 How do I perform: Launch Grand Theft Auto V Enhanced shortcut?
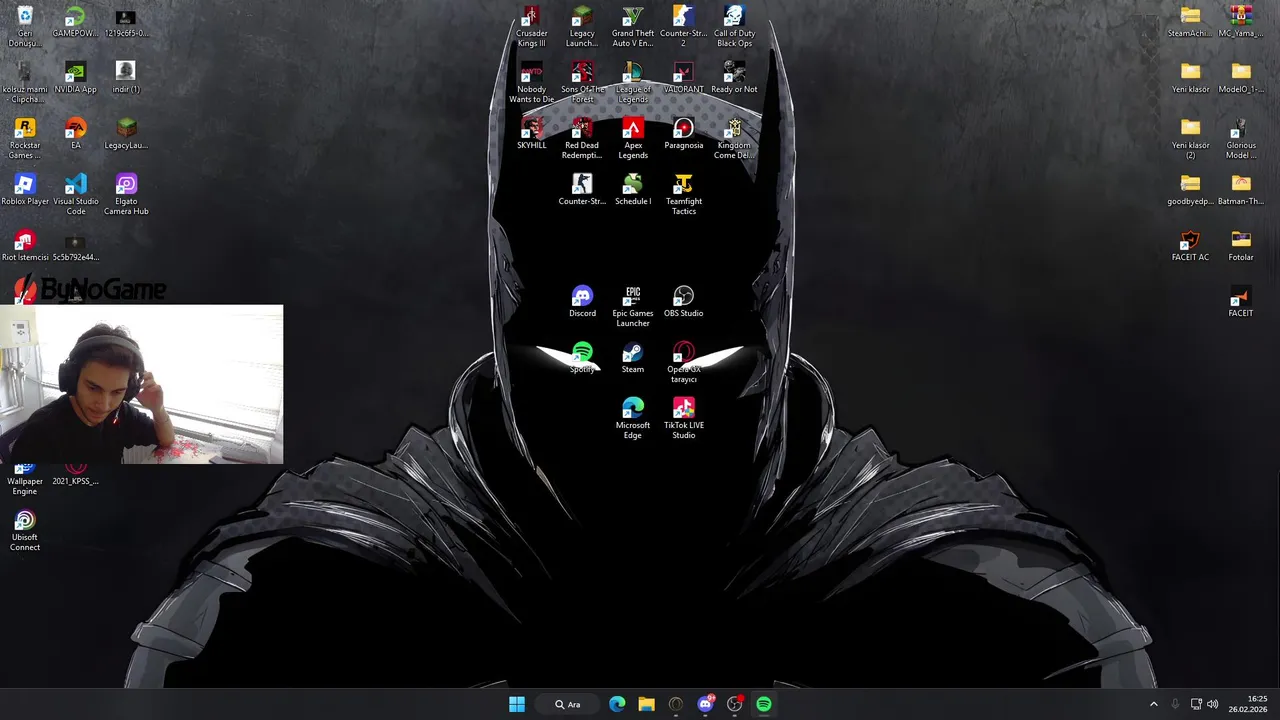point(633,27)
